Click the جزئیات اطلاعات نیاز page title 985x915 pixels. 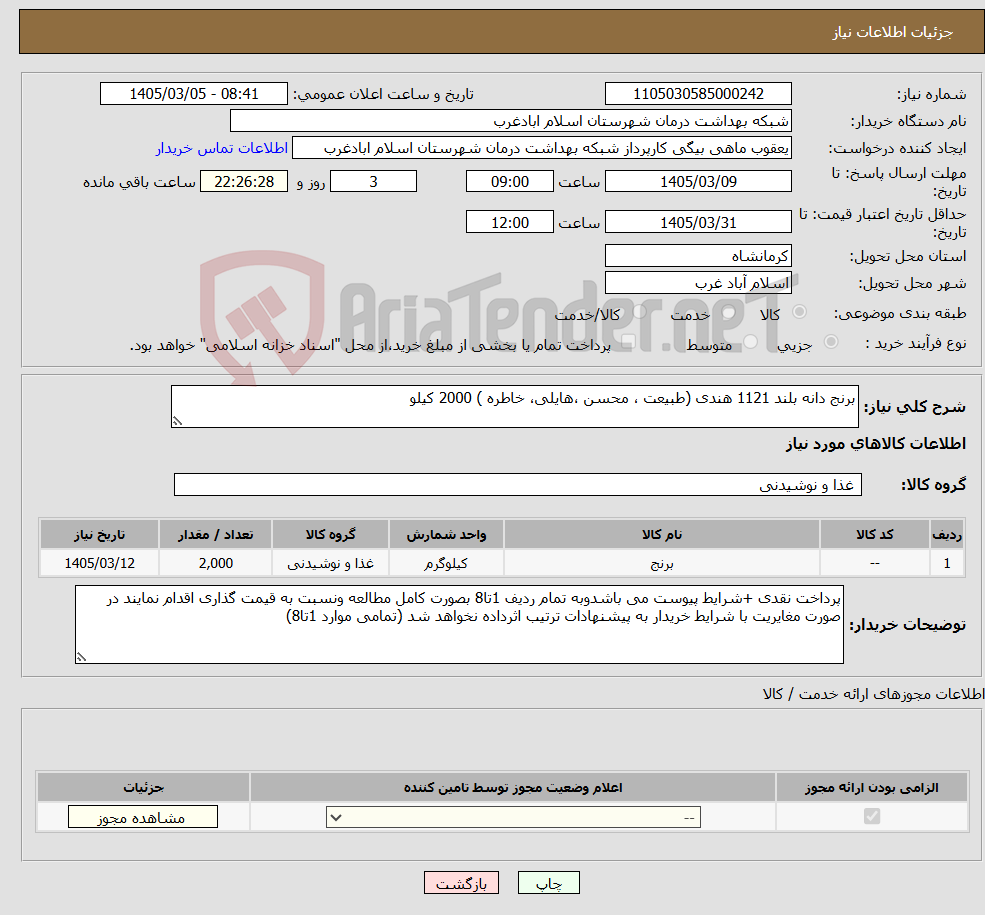point(893,32)
